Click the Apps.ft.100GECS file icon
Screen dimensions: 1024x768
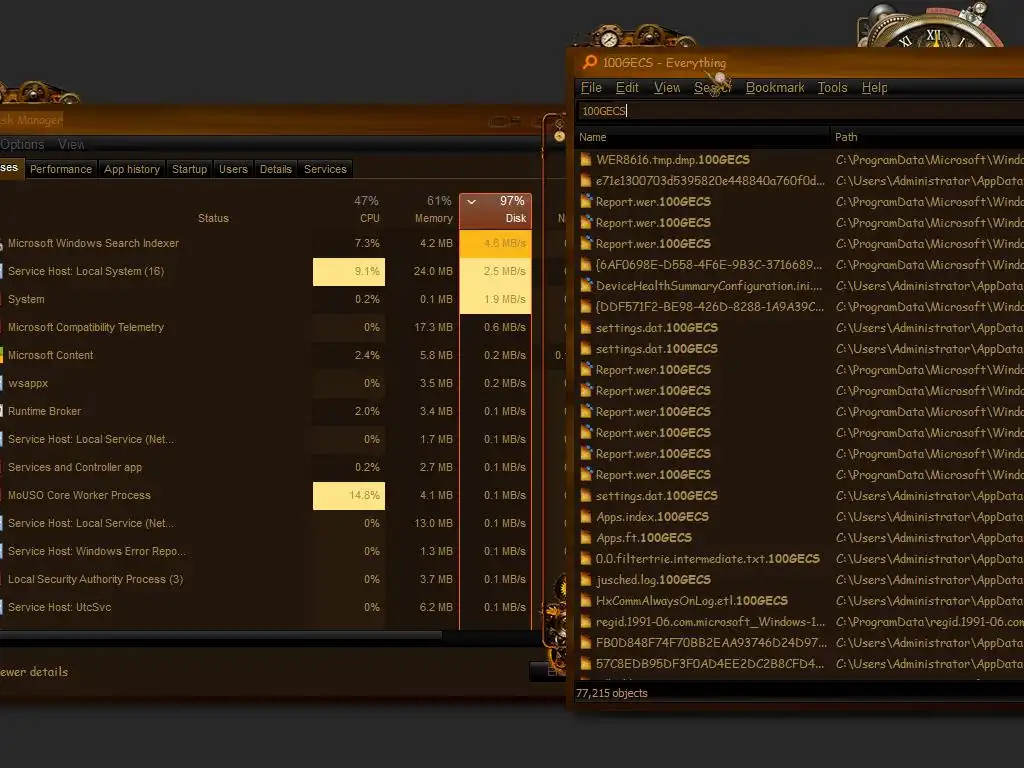[586, 538]
